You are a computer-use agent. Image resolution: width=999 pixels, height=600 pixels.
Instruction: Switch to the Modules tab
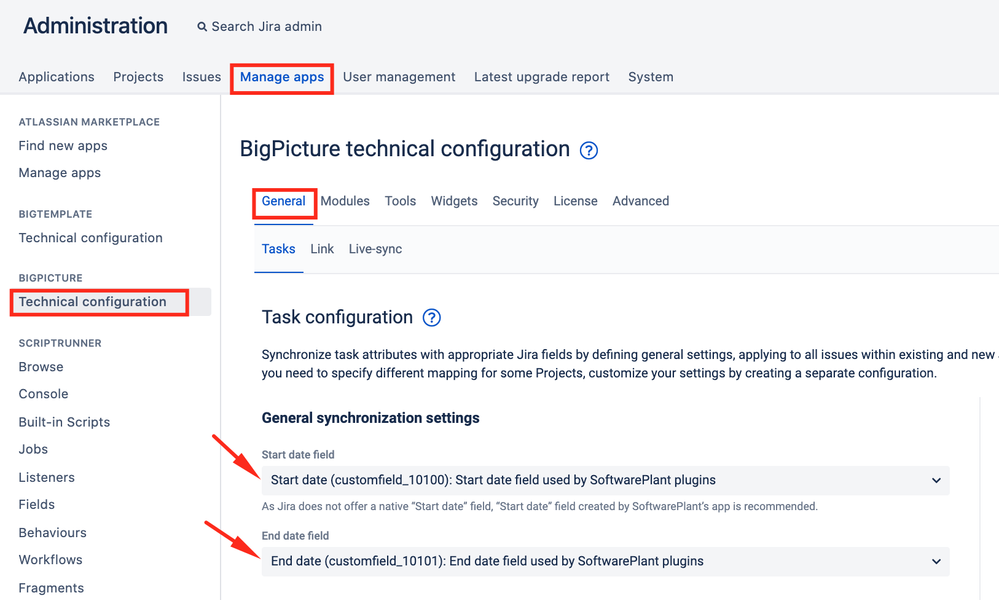(x=345, y=201)
